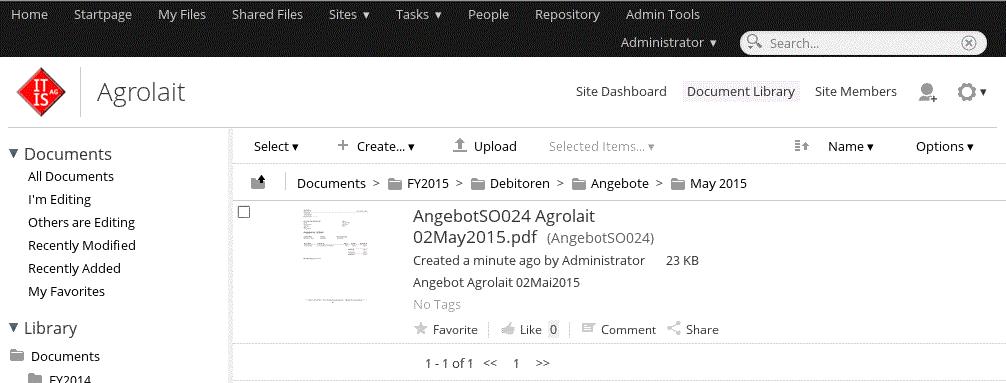Click the Favorite star icon

coord(421,329)
